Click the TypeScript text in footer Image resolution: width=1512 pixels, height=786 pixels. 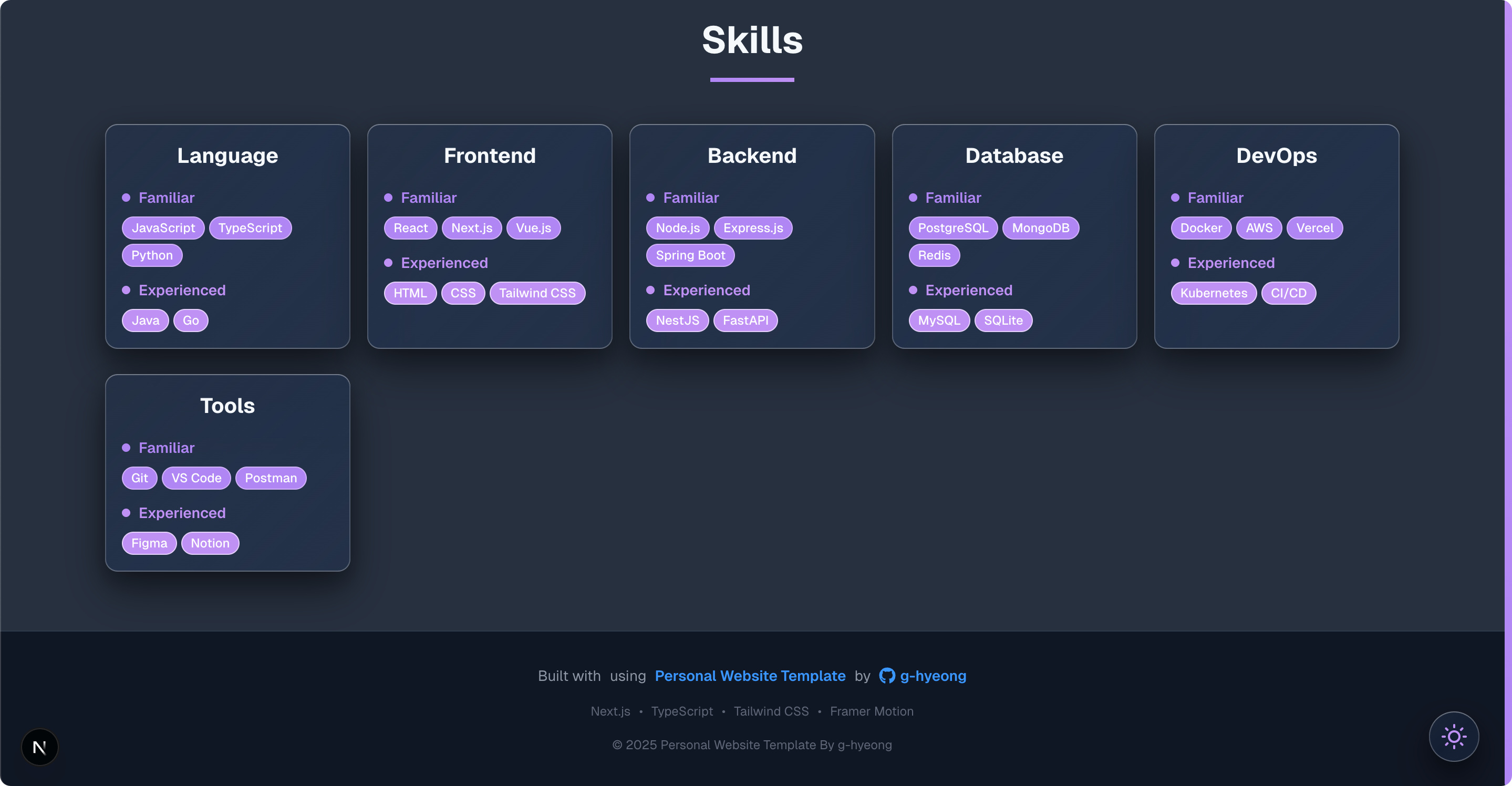coord(682,711)
